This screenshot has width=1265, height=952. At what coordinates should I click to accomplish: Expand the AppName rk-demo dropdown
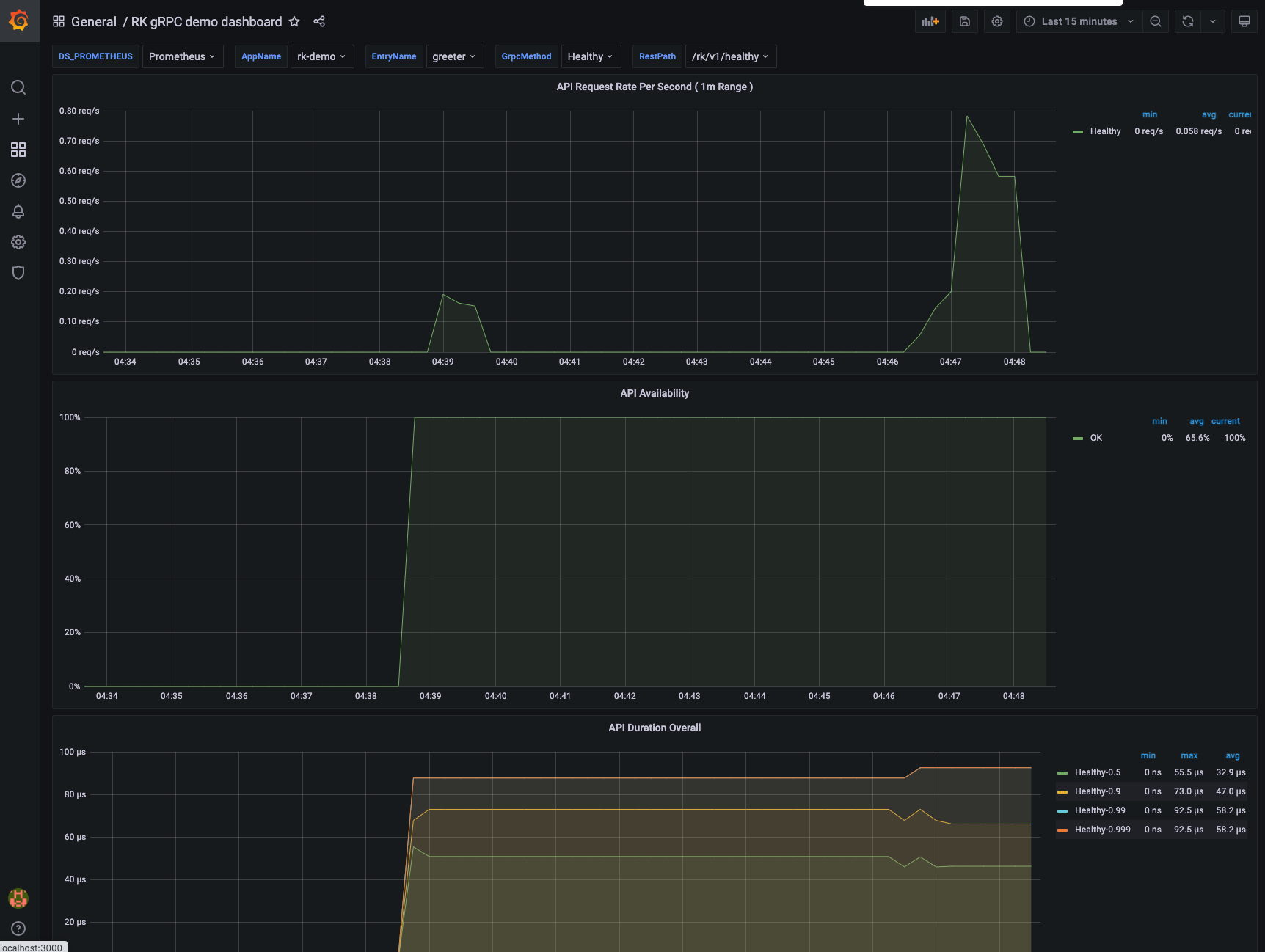point(321,56)
